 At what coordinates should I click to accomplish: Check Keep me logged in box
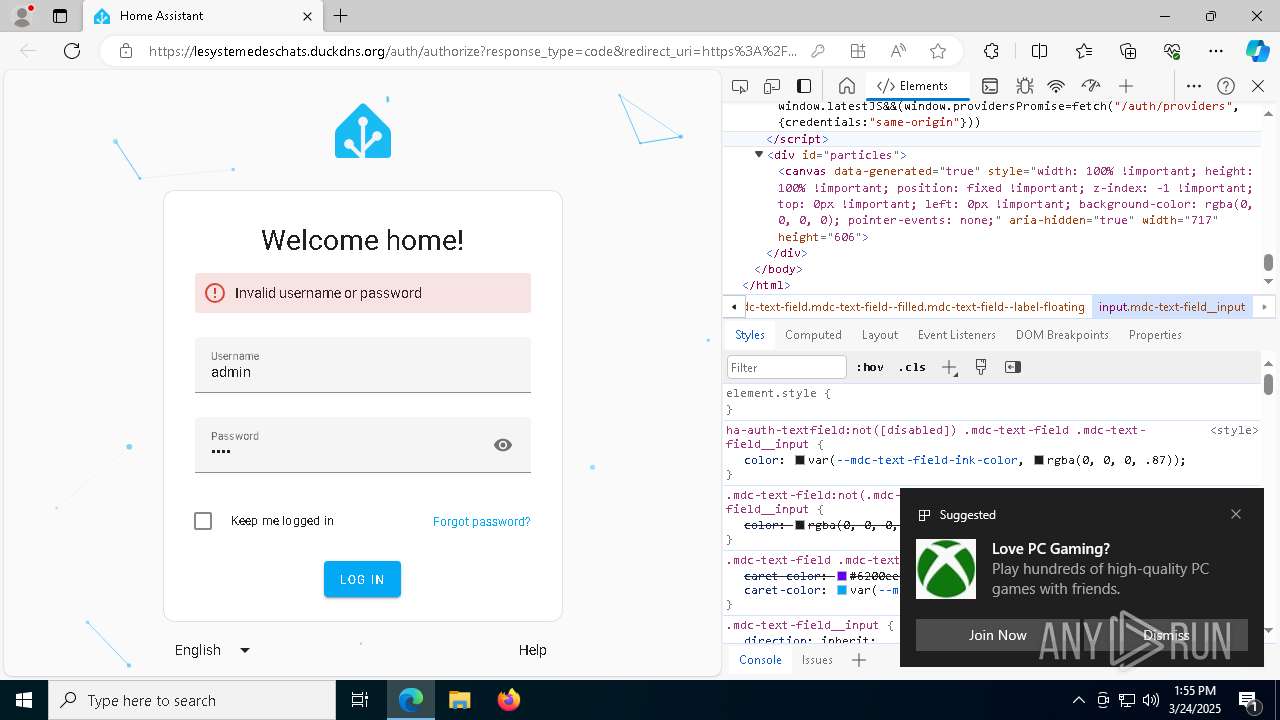(203, 521)
